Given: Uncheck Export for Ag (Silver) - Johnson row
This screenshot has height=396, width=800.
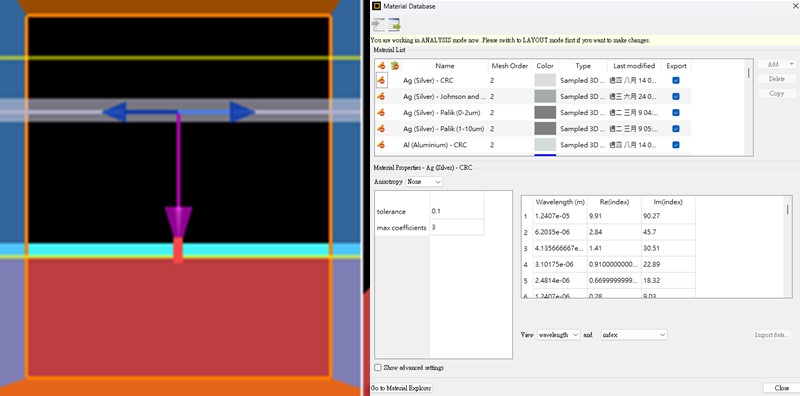Looking at the screenshot, I should click(x=676, y=96).
